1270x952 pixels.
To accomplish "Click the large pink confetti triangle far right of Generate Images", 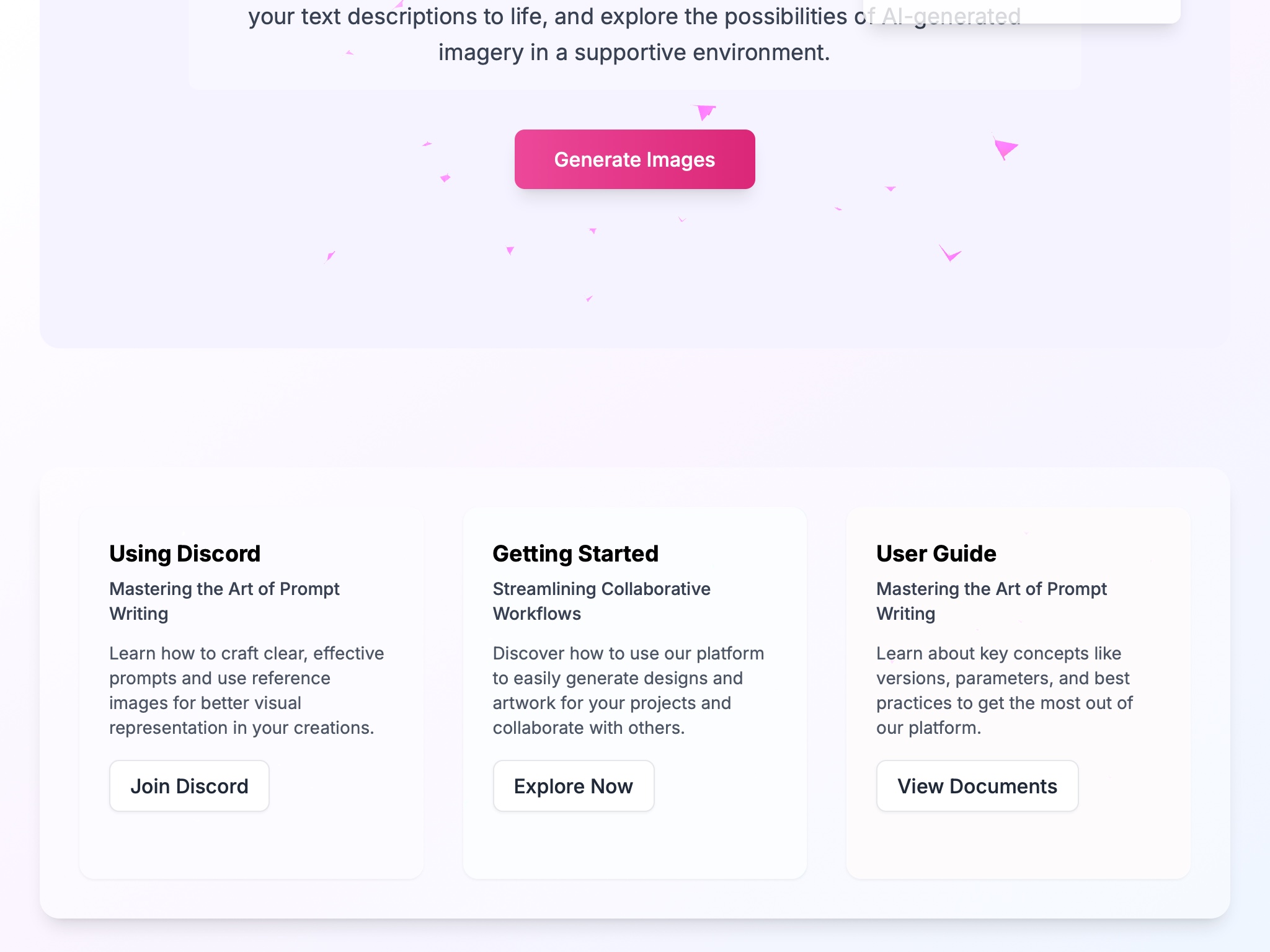I will click(1005, 149).
